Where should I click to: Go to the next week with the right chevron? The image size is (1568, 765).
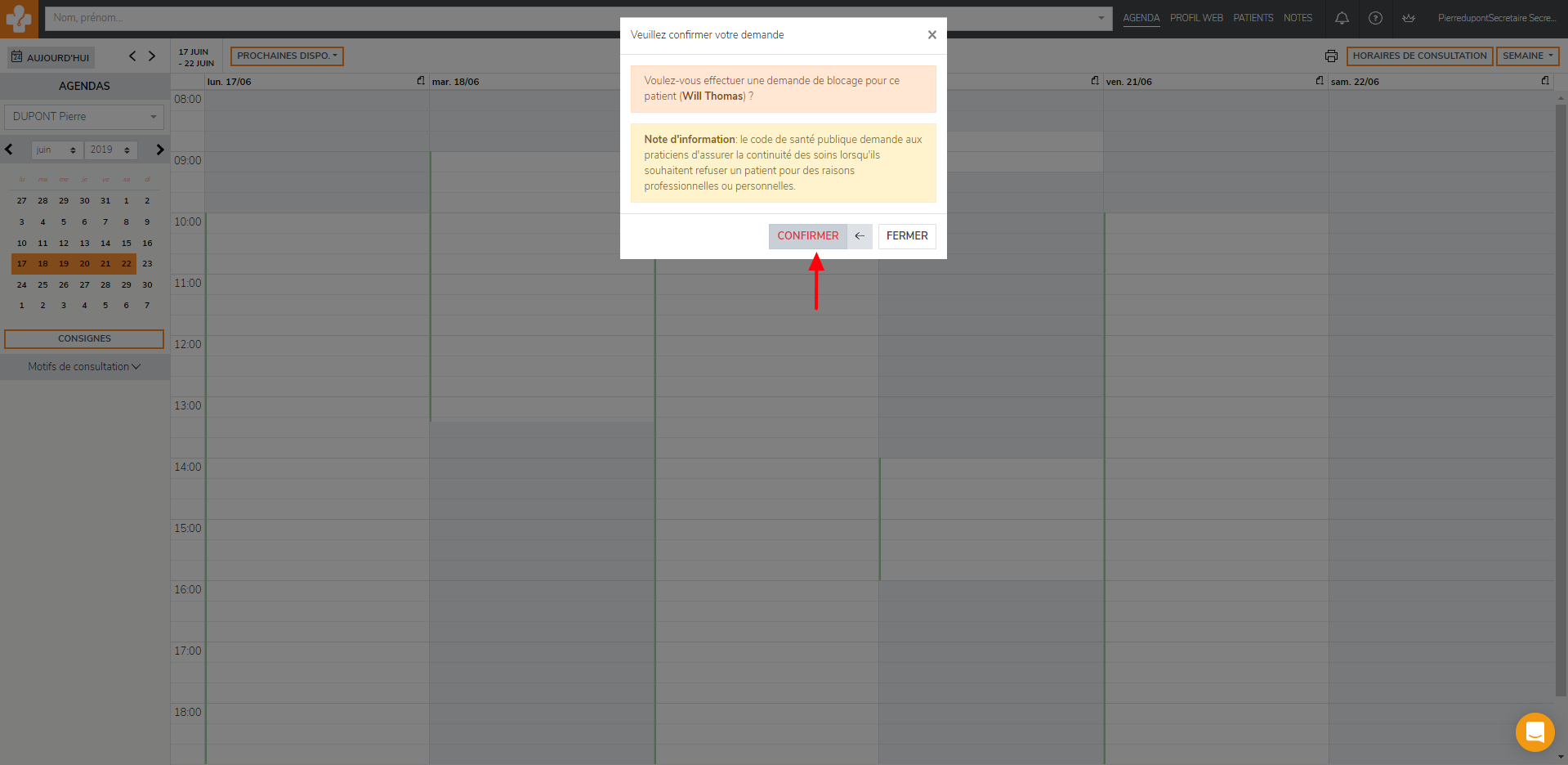152,56
